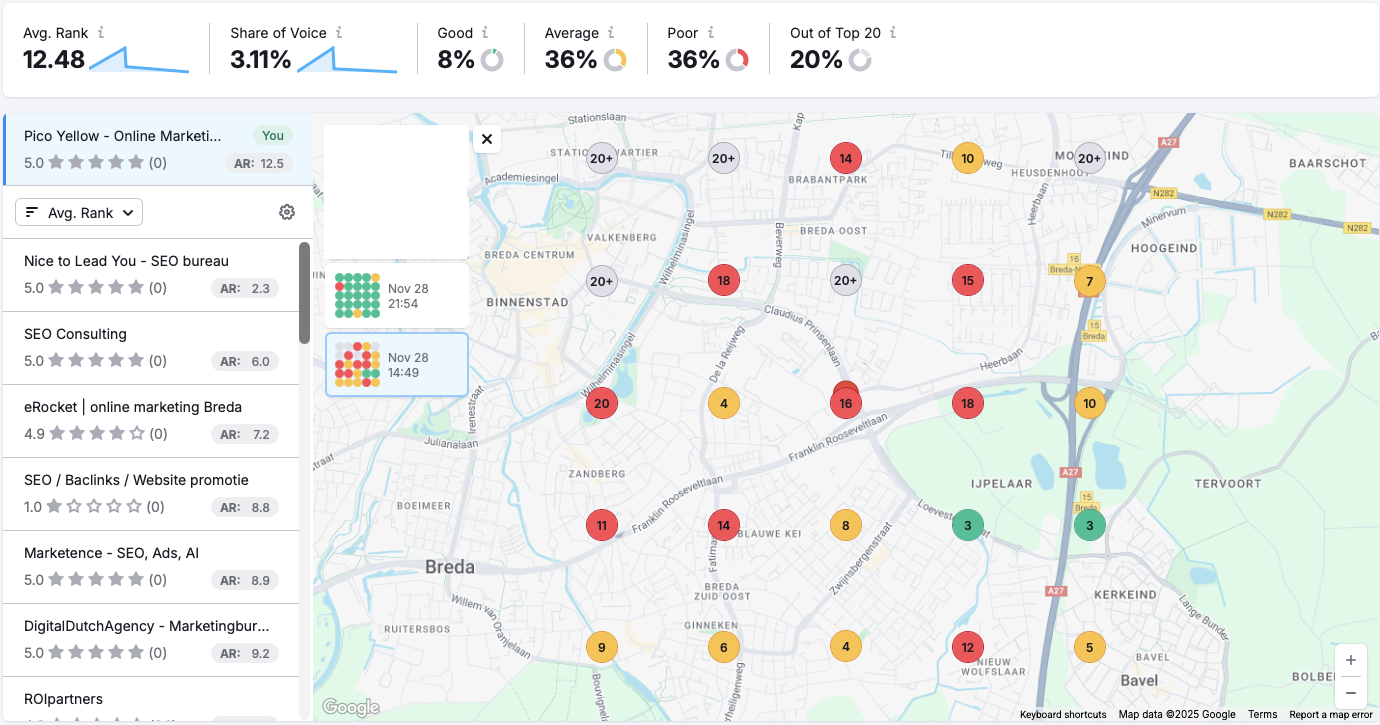Select the Pico Yellow listing marked You
1380x725 pixels.
click(x=150, y=148)
